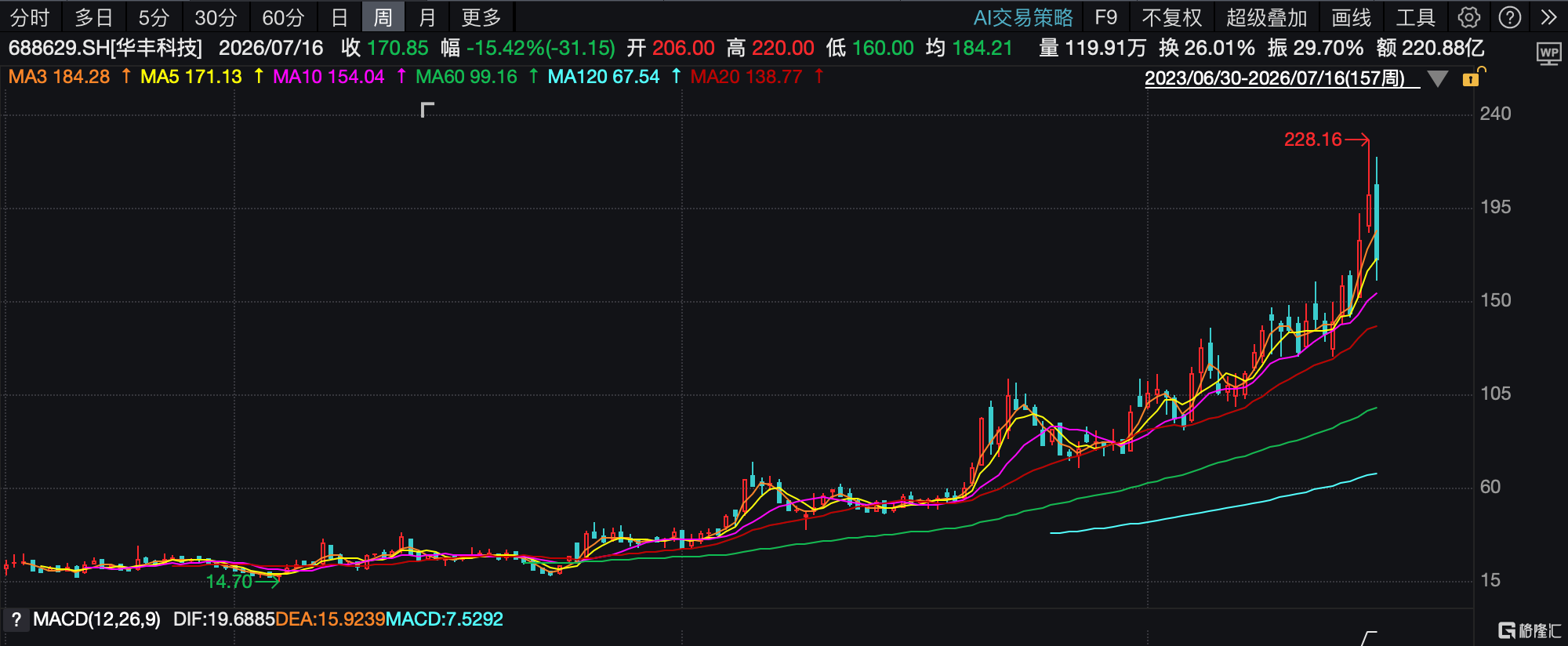Viewport: 1568px width, 646px height.
Task: Click the WP monitor icon
Action: (1548, 54)
